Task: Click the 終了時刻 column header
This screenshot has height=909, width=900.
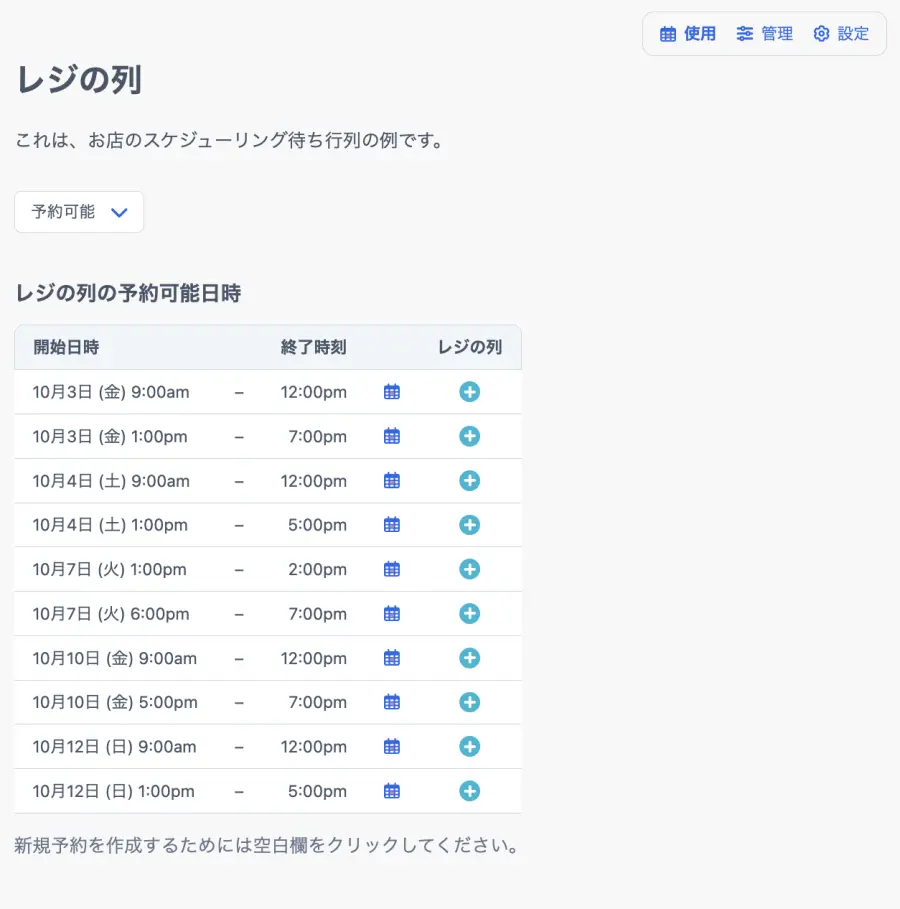Action: coord(313,347)
